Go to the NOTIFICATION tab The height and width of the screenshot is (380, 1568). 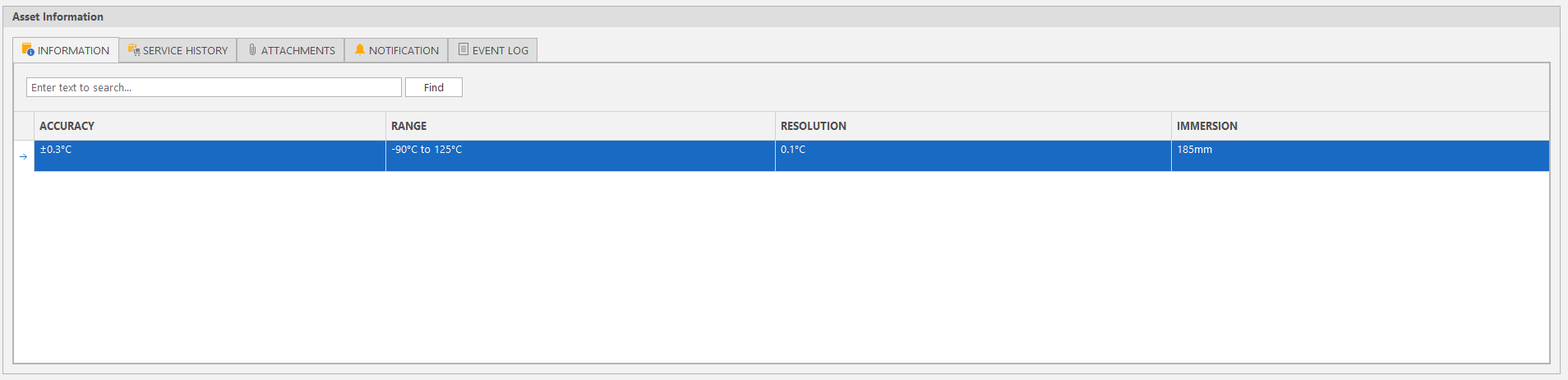pos(396,50)
